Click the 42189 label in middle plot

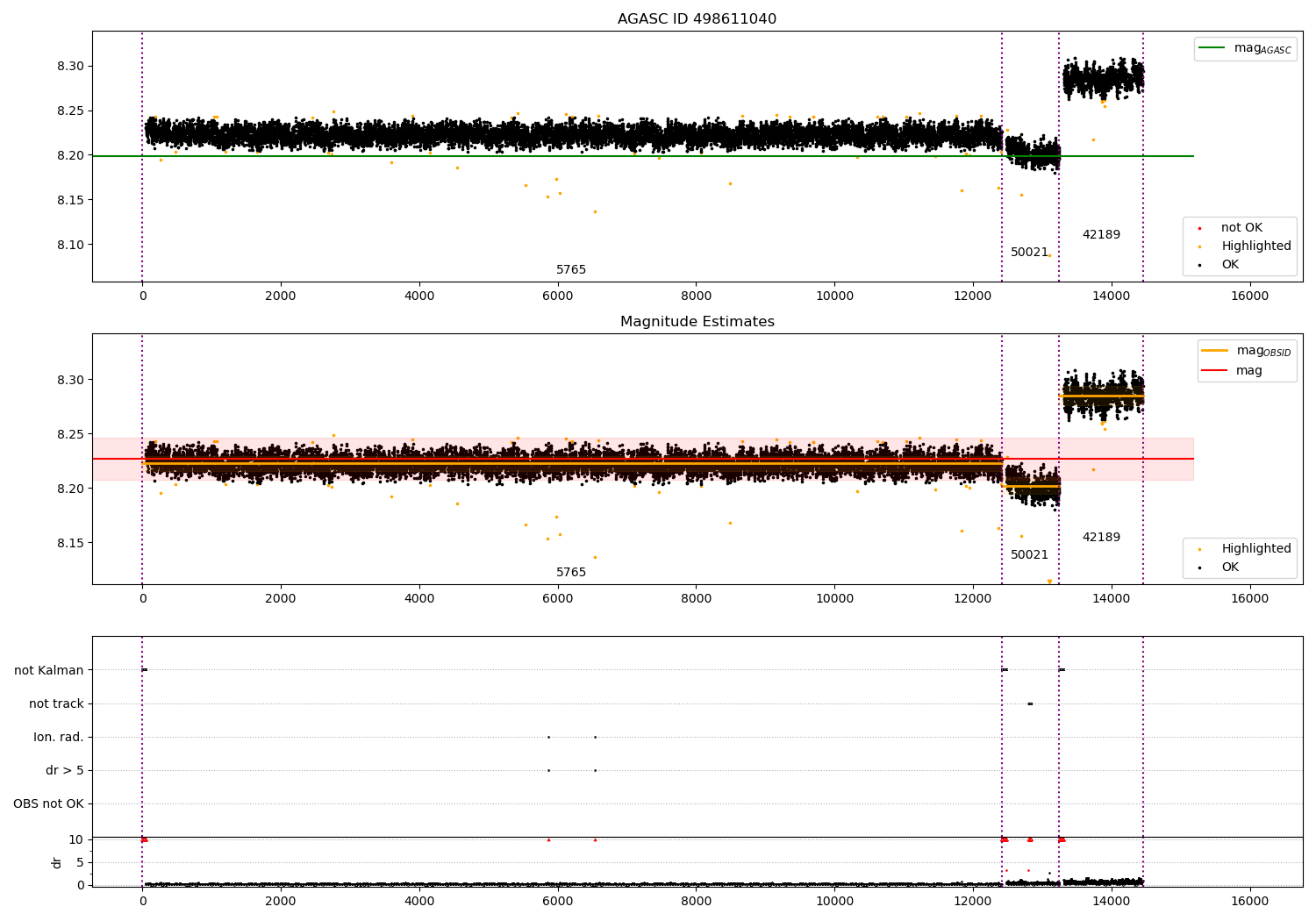click(x=1101, y=537)
